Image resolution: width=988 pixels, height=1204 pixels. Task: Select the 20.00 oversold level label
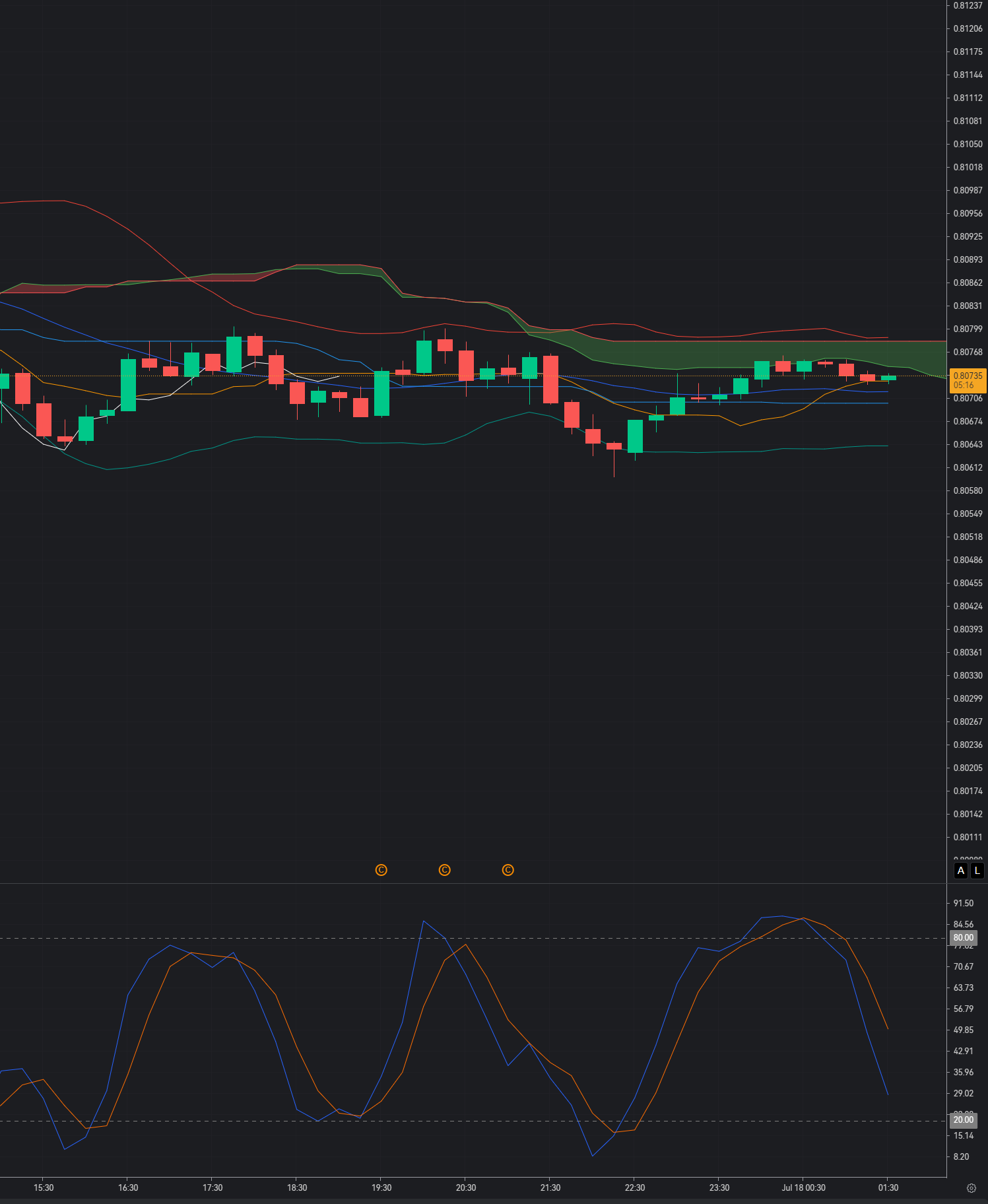point(964,1120)
